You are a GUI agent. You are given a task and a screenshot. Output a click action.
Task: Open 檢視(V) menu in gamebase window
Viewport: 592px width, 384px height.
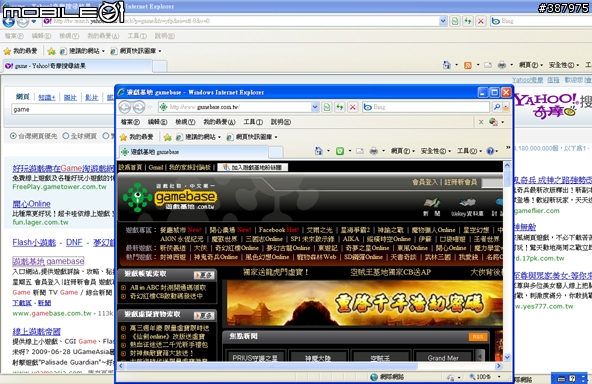[x=185, y=122]
